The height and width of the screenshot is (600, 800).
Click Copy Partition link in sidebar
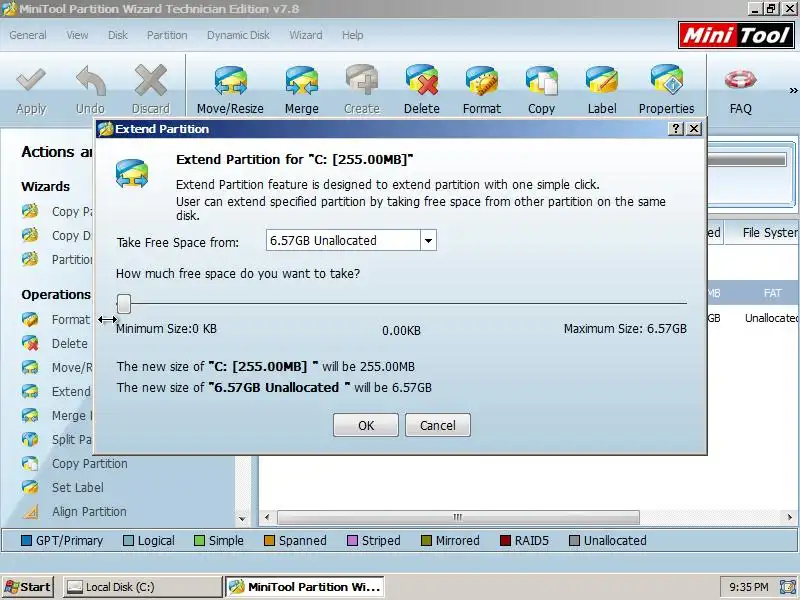click(90, 464)
